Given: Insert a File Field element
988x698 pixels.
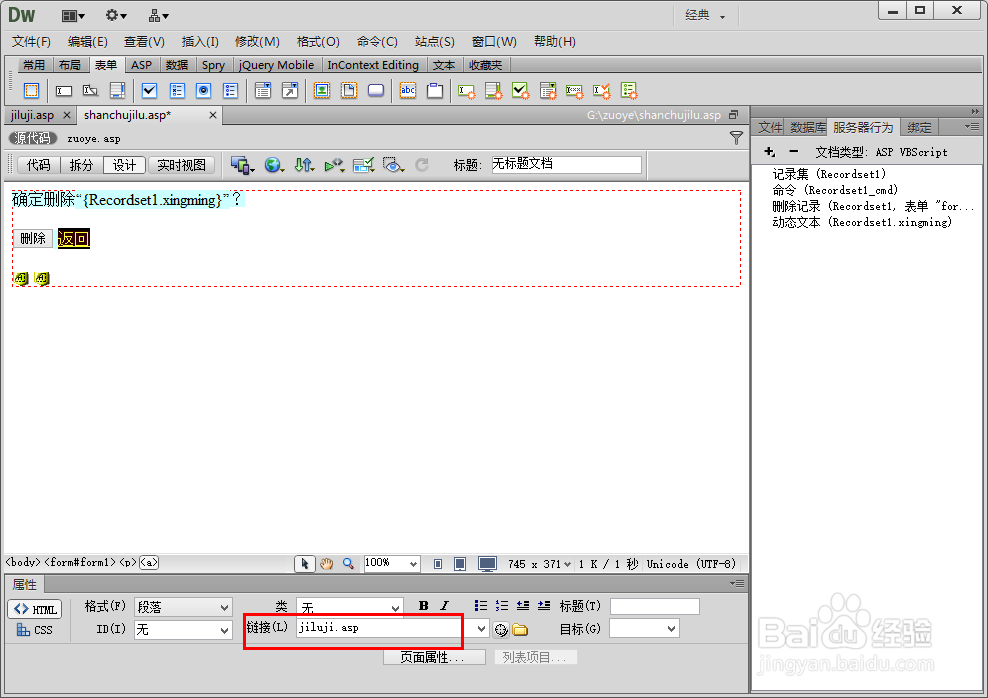Looking at the screenshot, I should (x=349, y=91).
